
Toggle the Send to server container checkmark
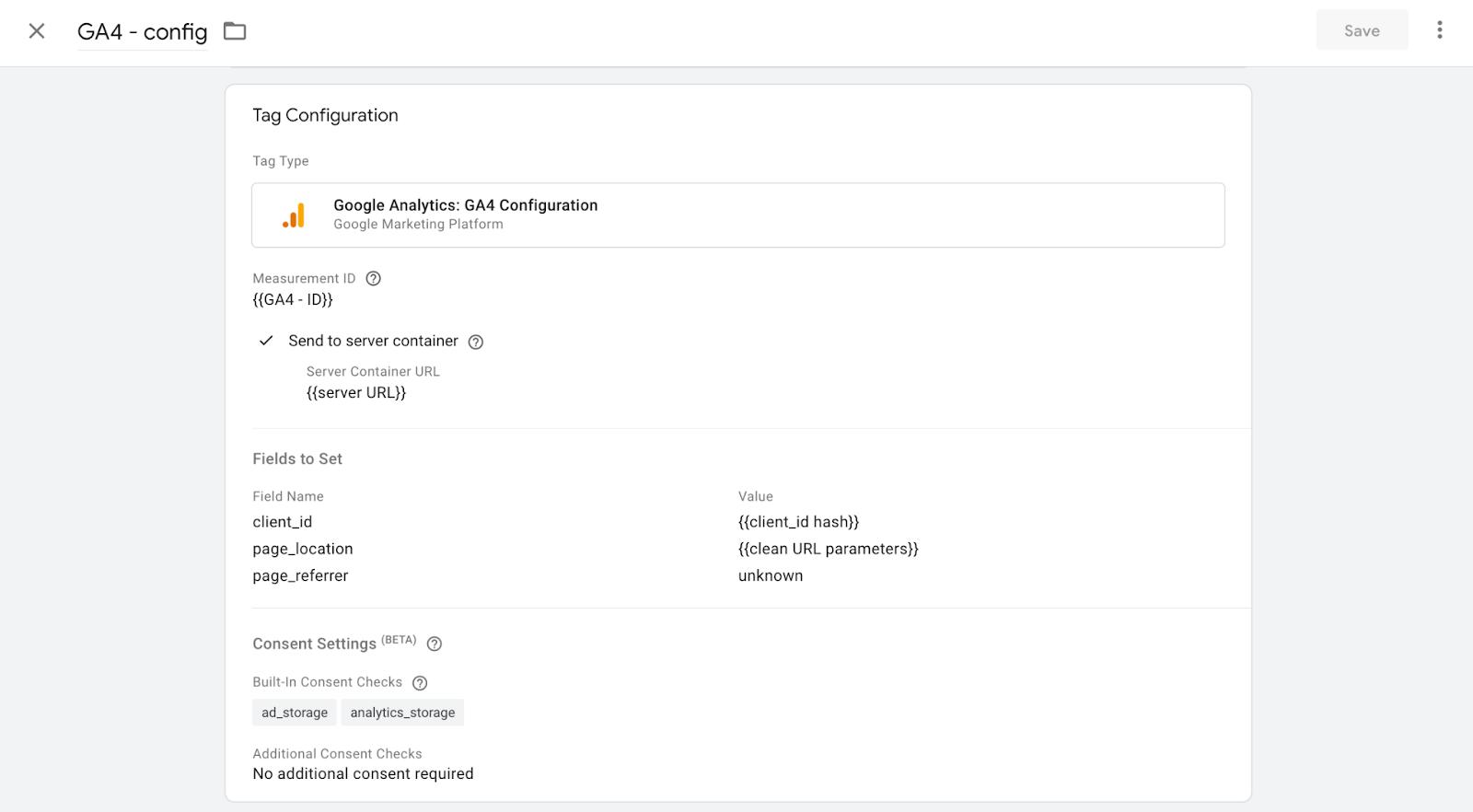[266, 341]
